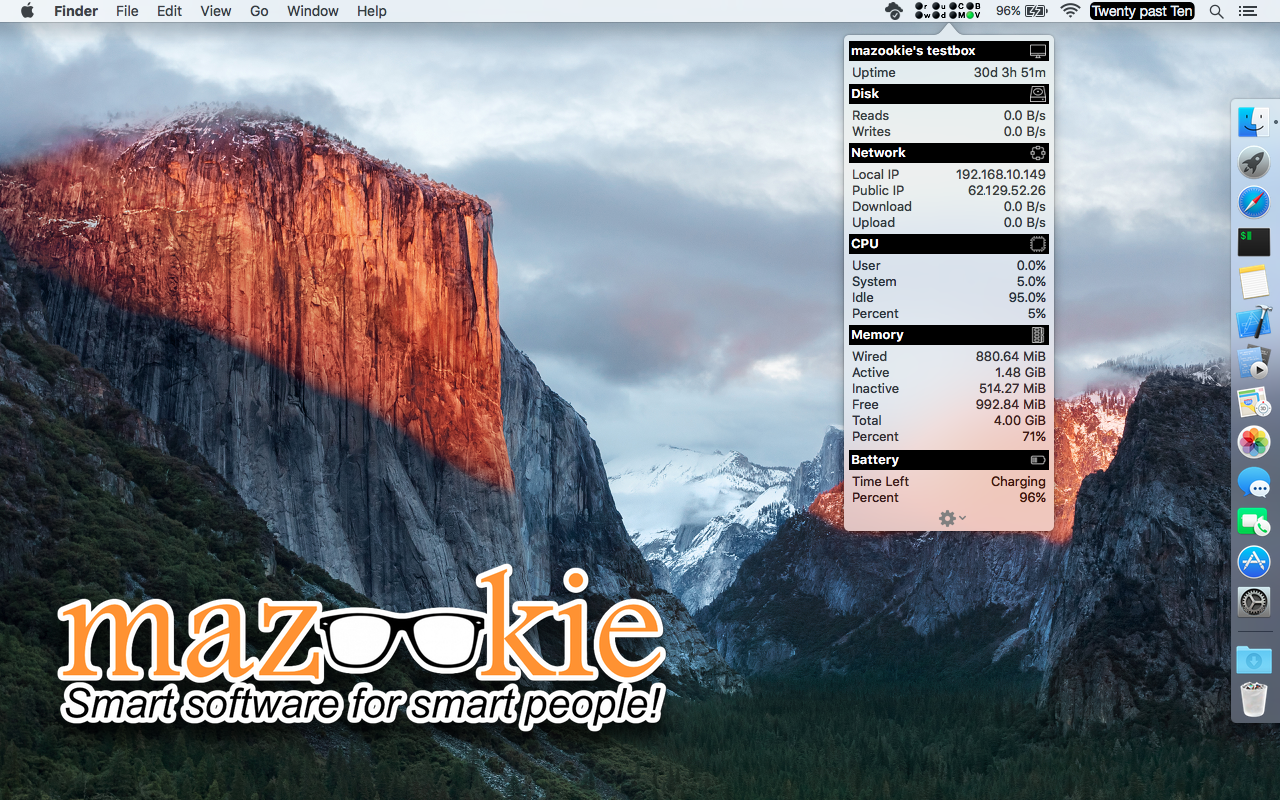Click the Memory section header label
Viewport: 1280px width, 800px height.
[x=877, y=335]
